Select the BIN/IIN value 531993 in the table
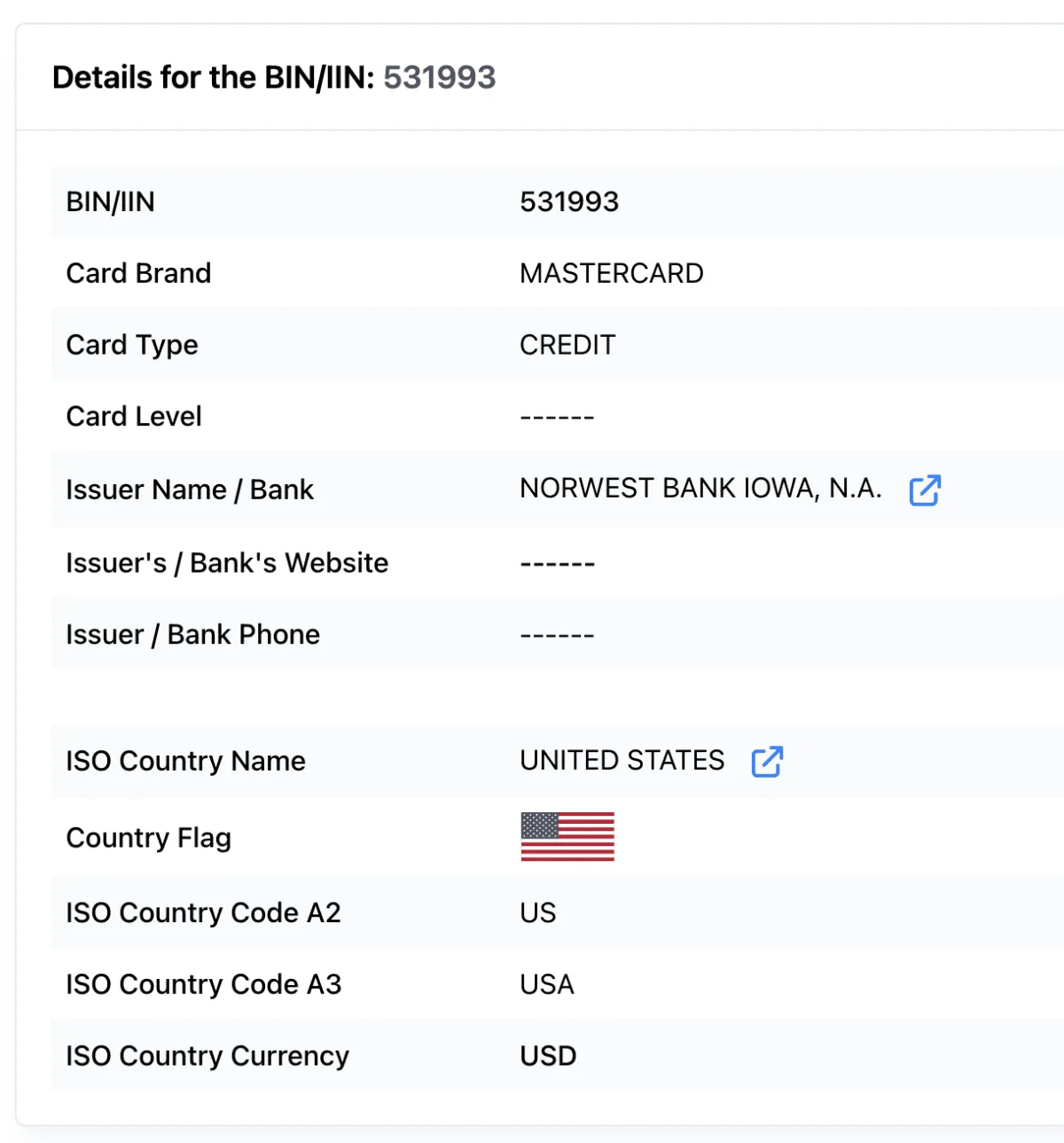This screenshot has width=1064, height=1143. coord(568,202)
